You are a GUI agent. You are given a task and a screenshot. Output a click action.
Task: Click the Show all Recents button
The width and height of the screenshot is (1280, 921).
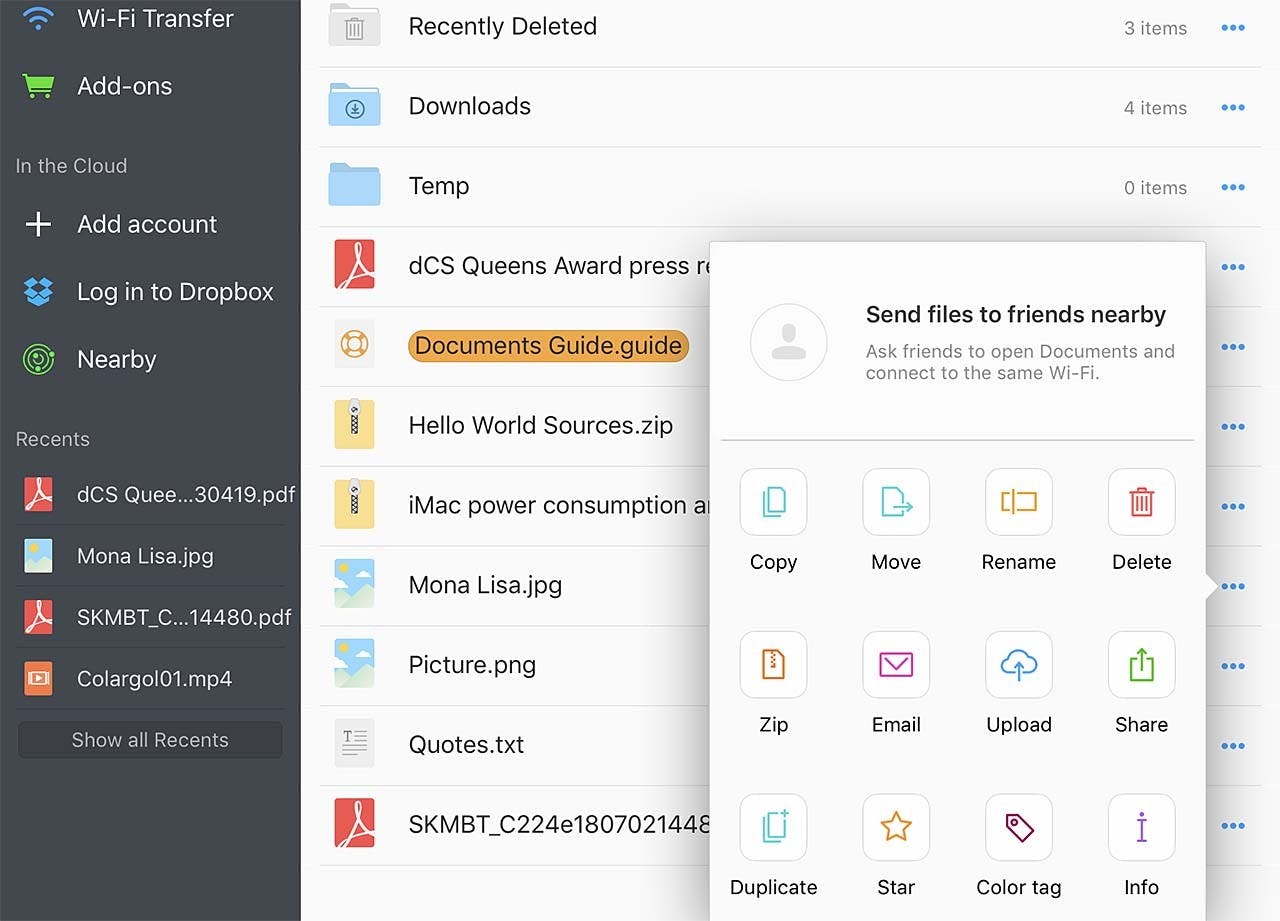point(150,740)
